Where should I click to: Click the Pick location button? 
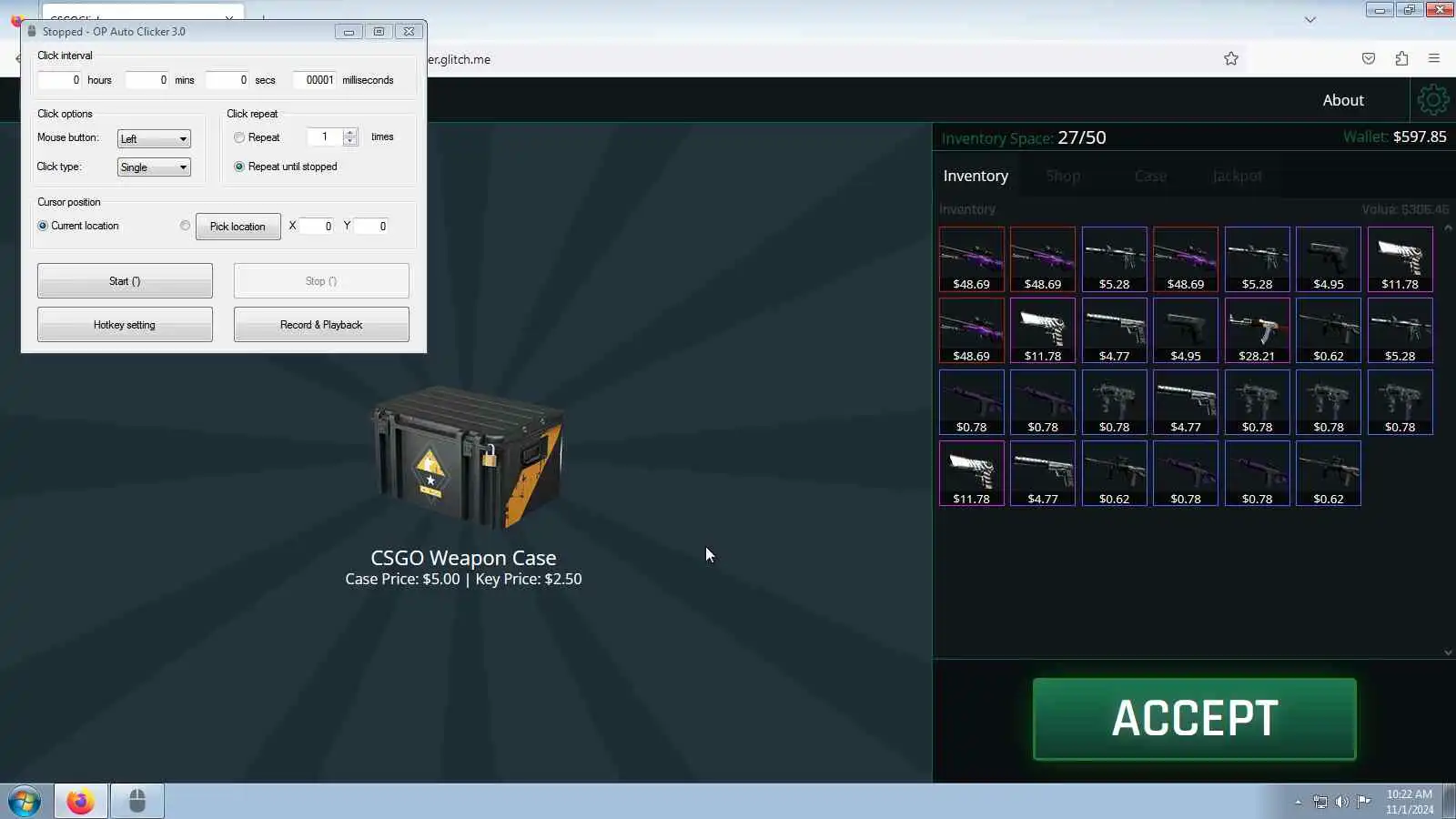[x=238, y=227]
